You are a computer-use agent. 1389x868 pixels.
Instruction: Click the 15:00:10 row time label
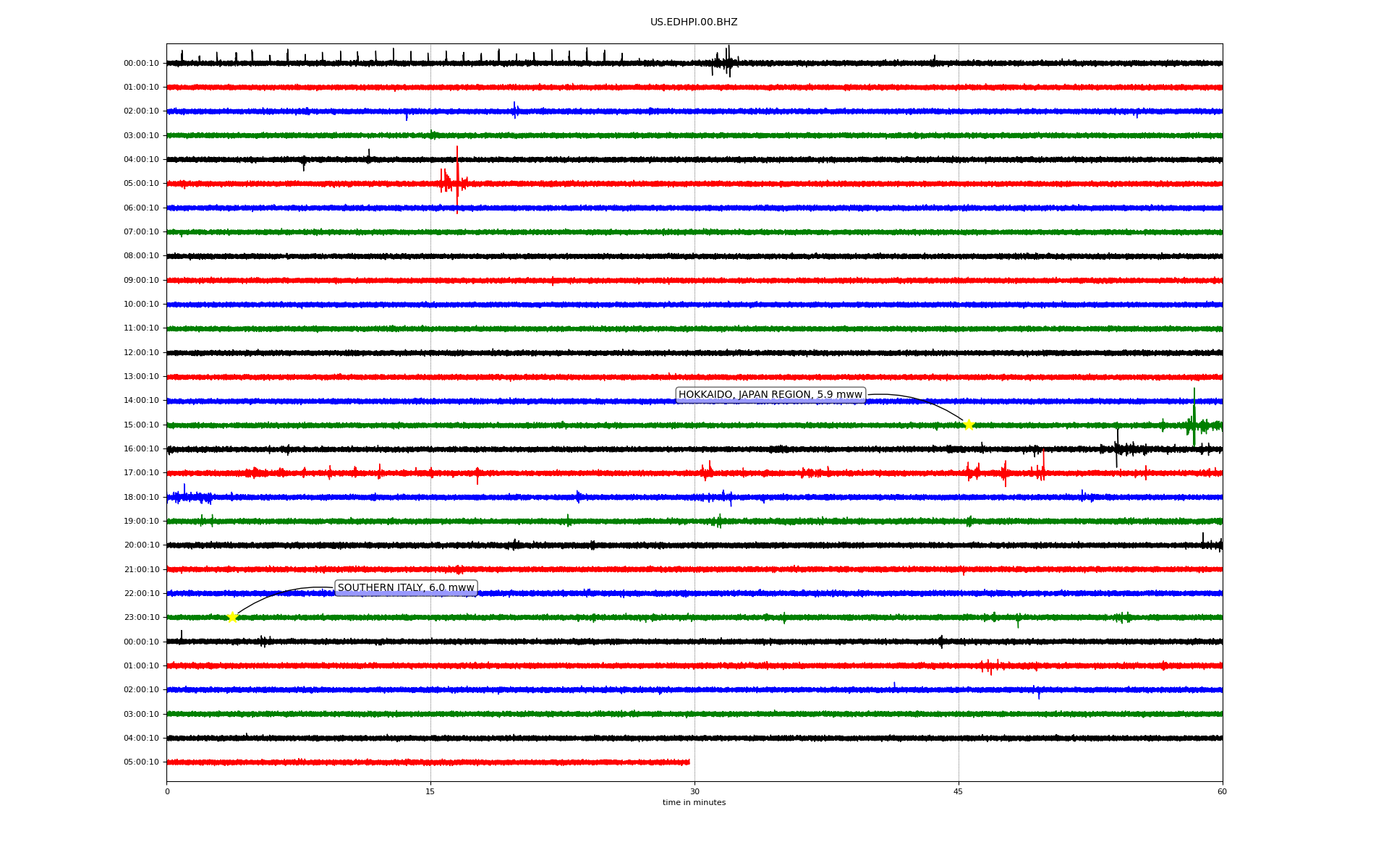(x=141, y=425)
